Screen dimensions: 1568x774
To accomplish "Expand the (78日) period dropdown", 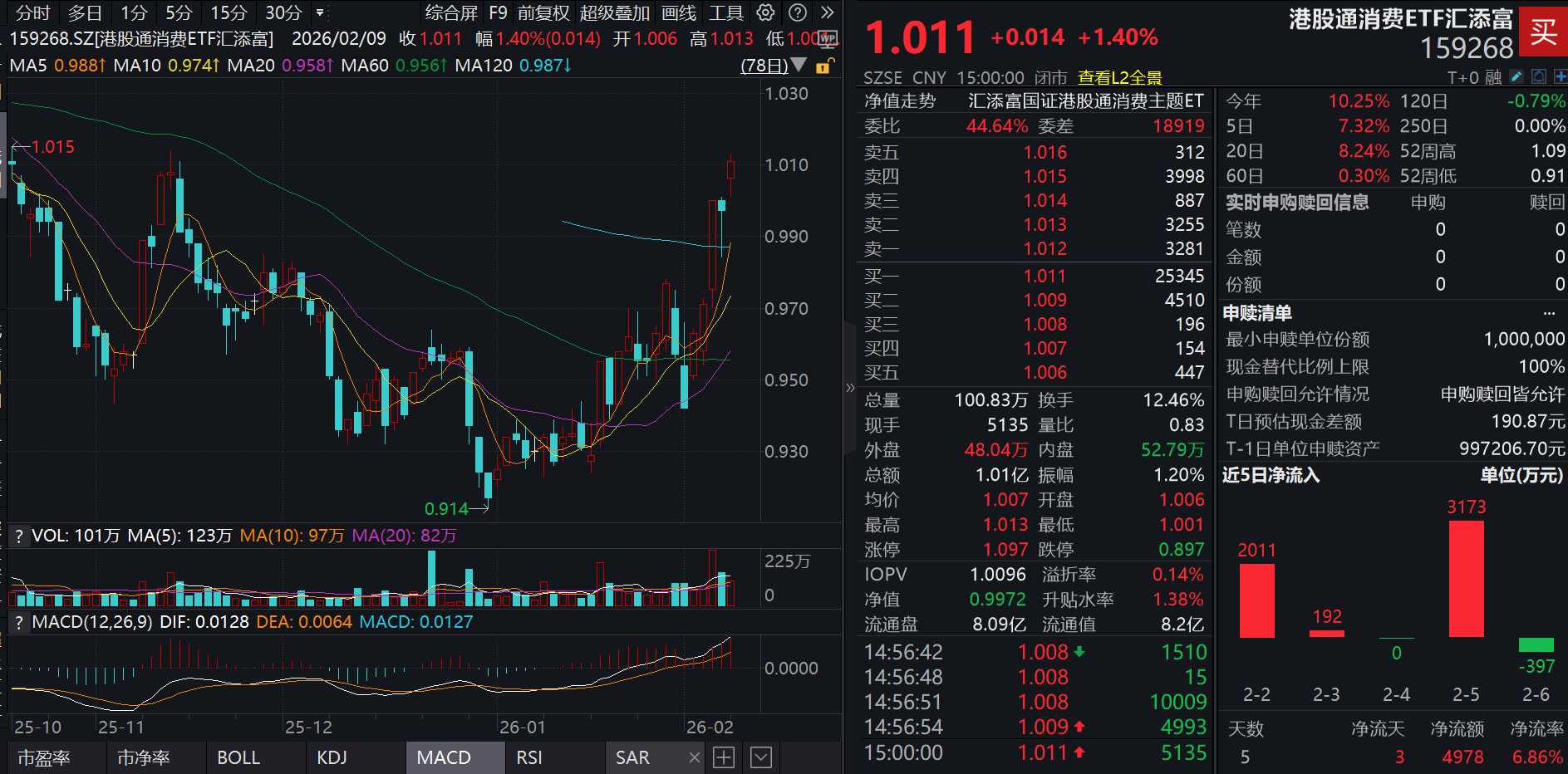I will 799,66.
